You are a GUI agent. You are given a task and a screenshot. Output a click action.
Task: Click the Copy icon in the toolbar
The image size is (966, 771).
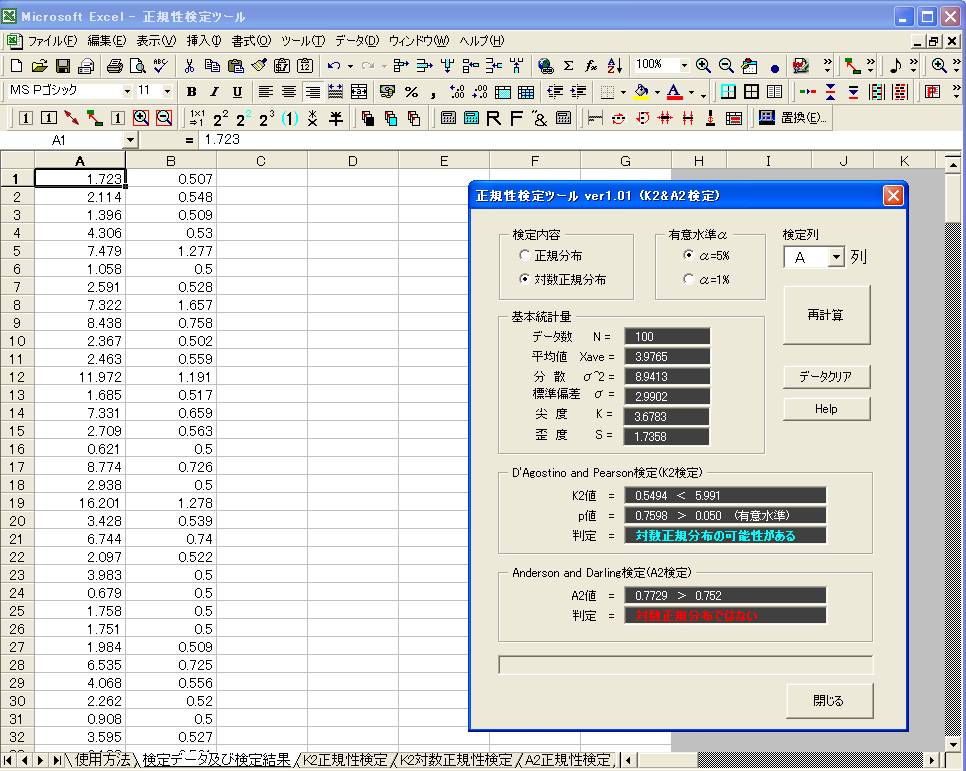tap(213, 65)
